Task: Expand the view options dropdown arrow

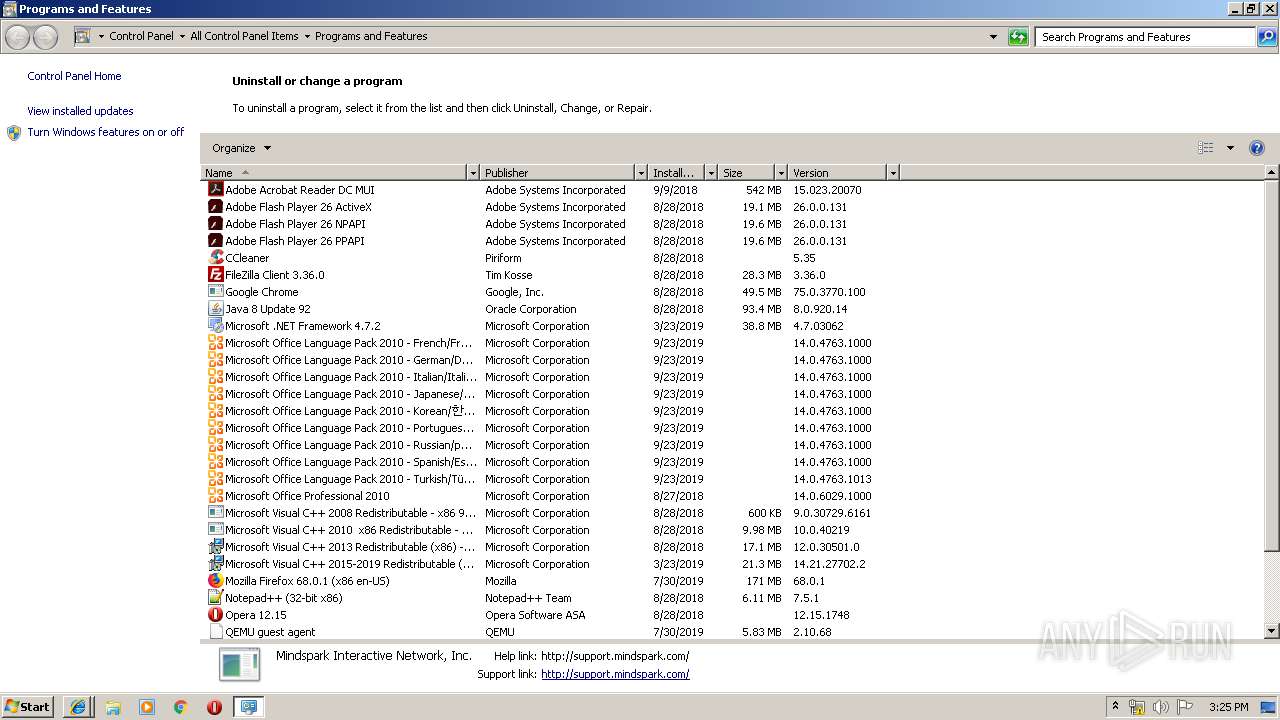Action: pos(1230,148)
